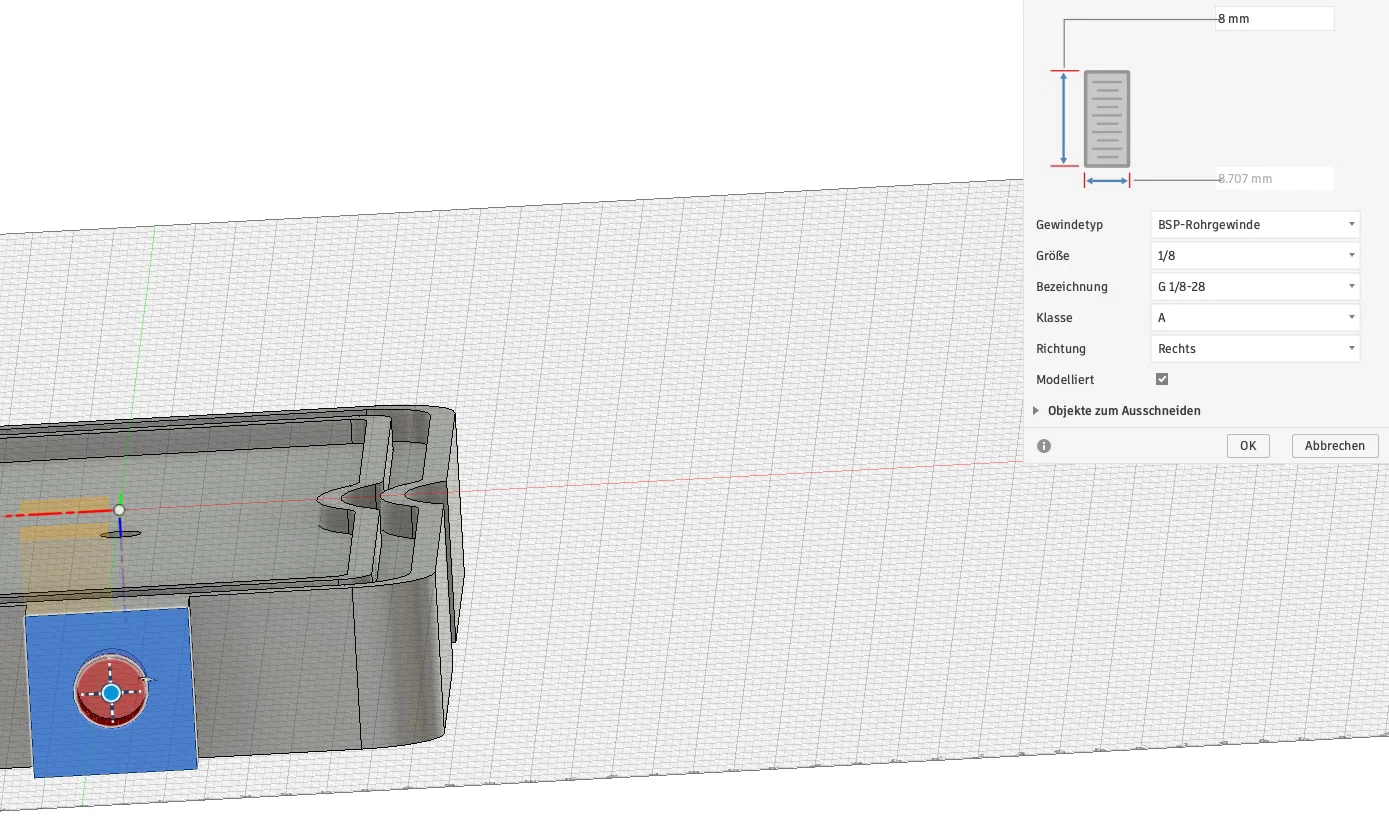Open the Gewindetyp dropdown showing BSP-Rohrgewinde
1389x825 pixels.
click(1255, 225)
